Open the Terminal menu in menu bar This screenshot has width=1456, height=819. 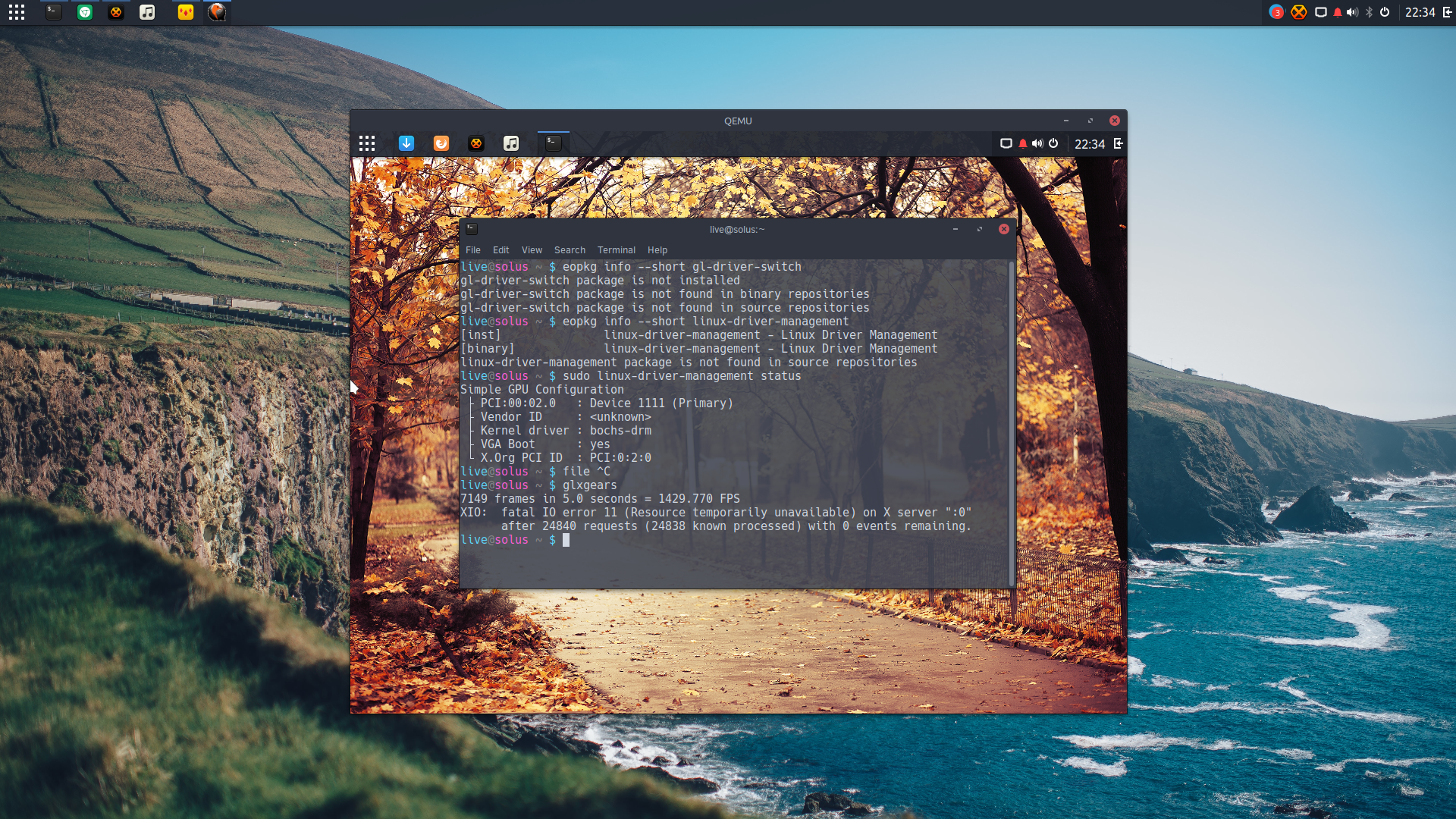(x=617, y=249)
